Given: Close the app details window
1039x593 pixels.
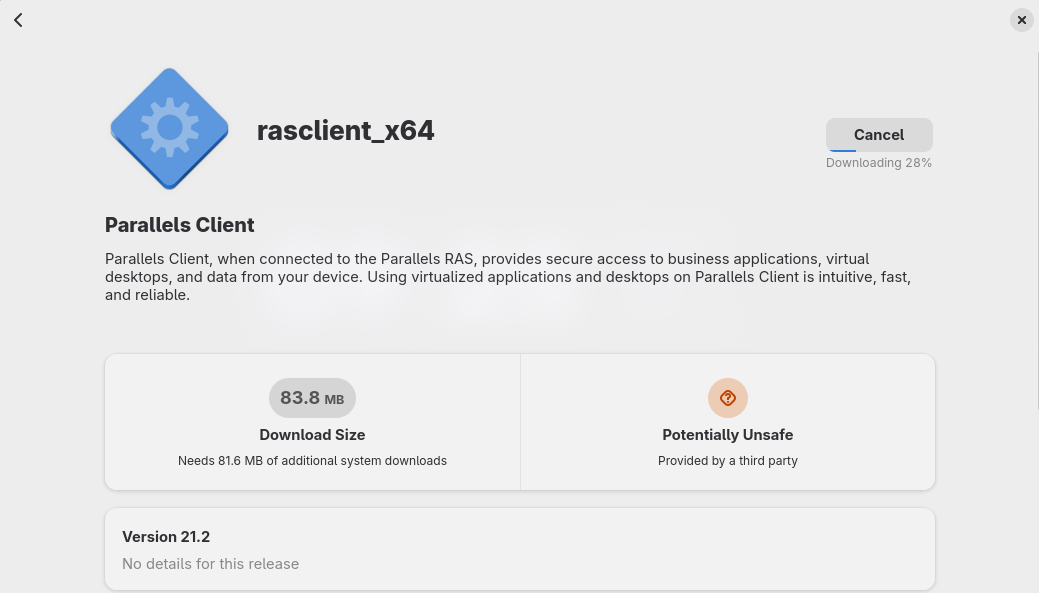Looking at the screenshot, I should pos(1021,20).
